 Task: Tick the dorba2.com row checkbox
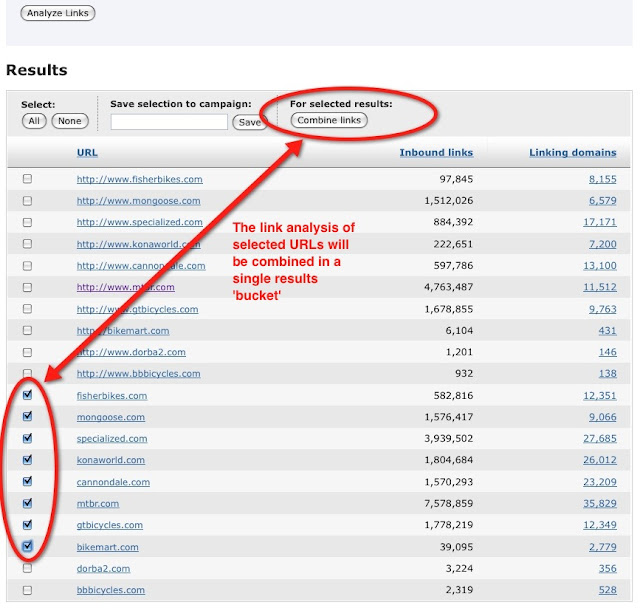[x=28, y=568]
